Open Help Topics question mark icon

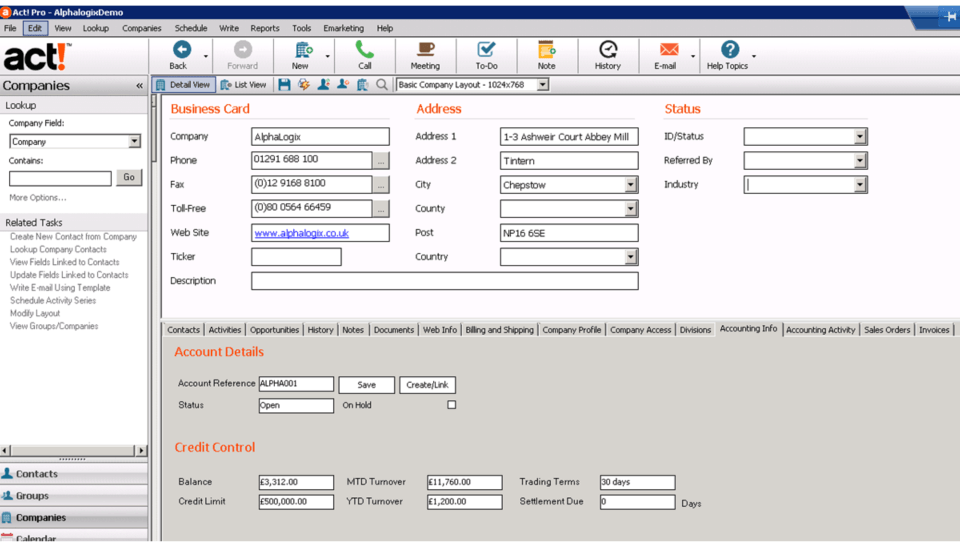coord(730,49)
